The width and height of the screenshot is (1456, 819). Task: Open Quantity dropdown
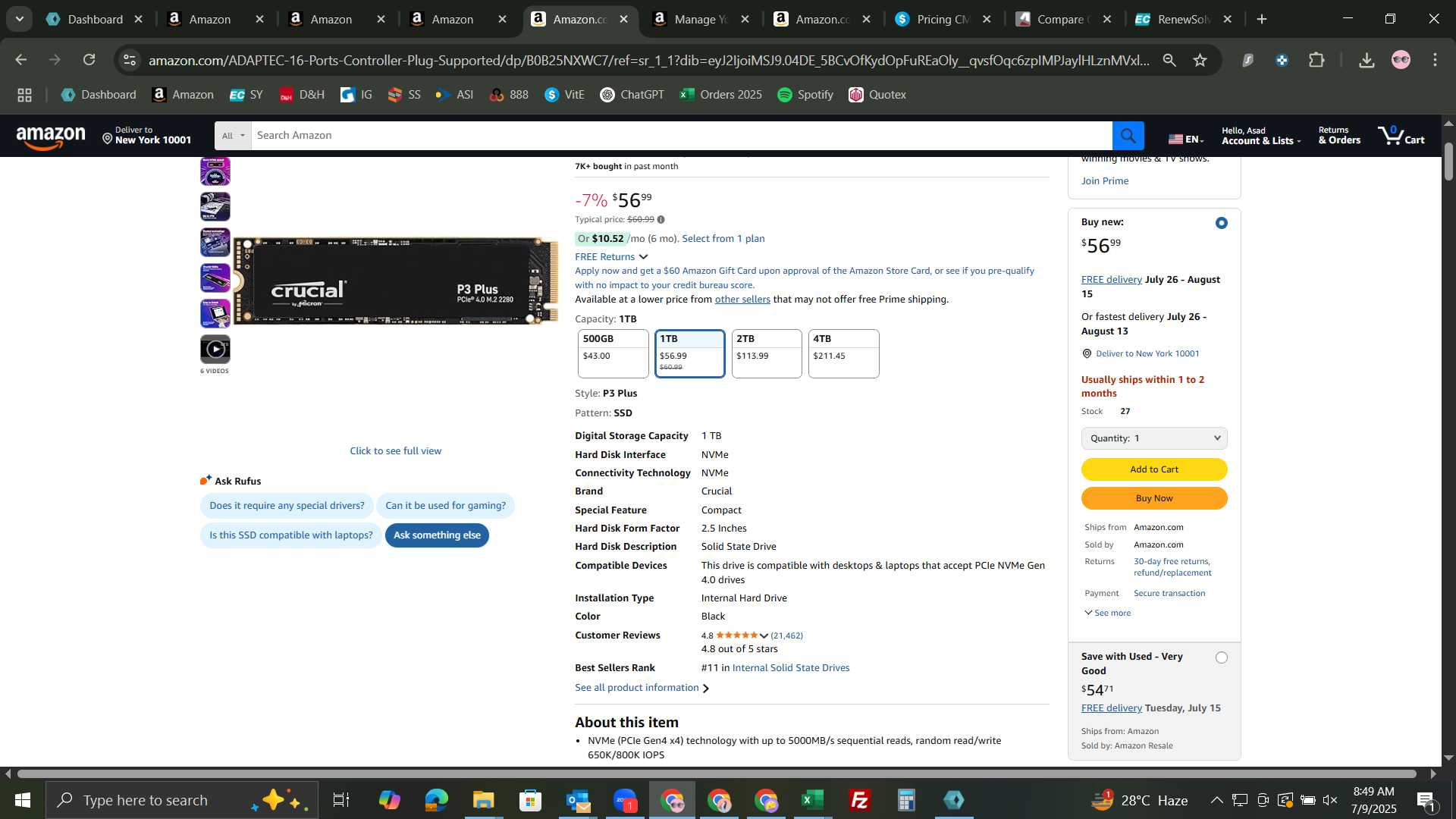[x=1154, y=438]
